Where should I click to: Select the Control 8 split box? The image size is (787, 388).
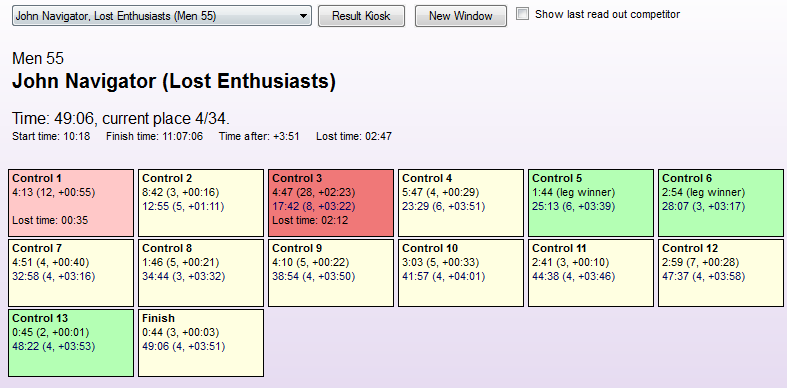coord(201,273)
